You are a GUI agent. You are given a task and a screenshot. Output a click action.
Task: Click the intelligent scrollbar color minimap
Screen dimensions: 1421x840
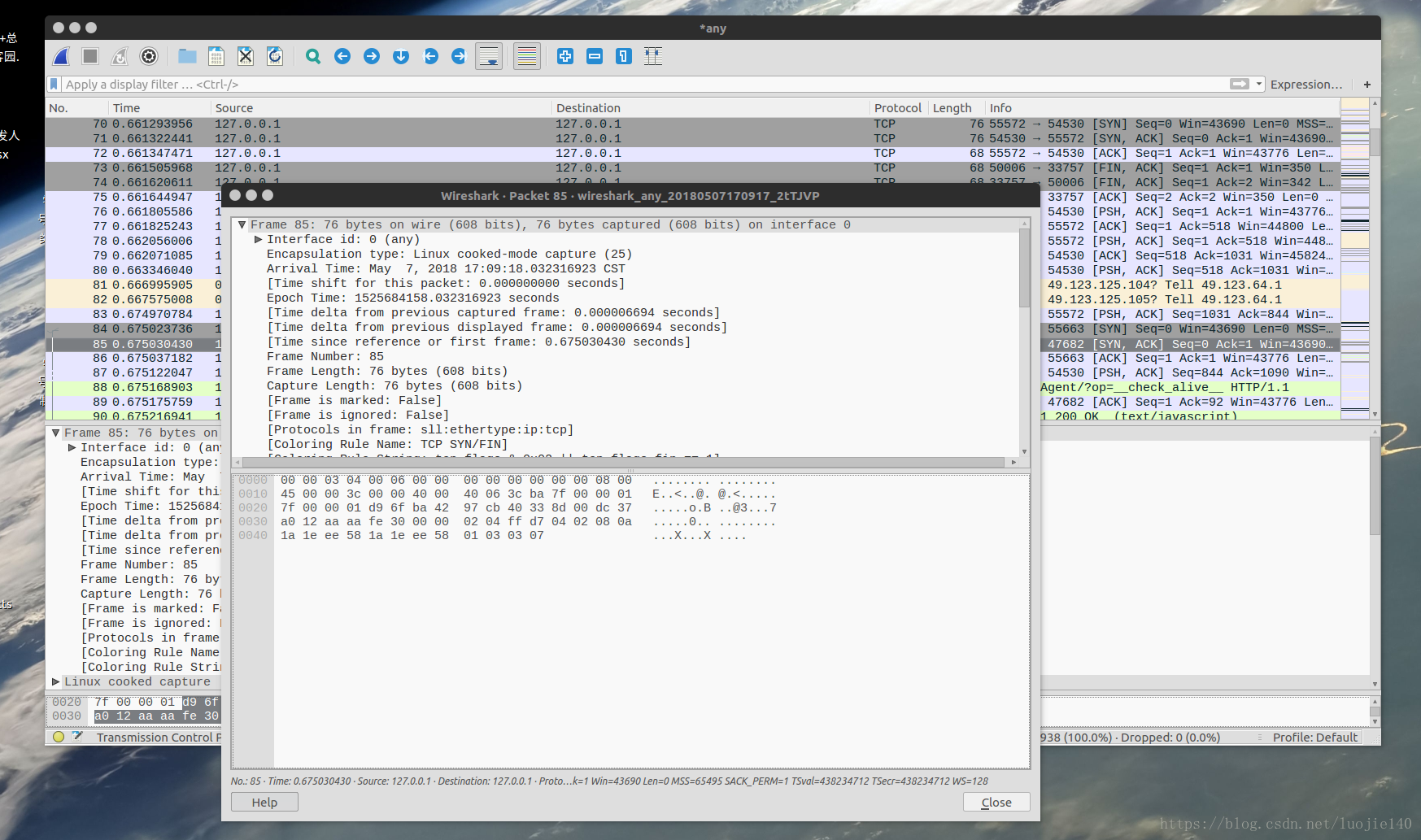pyautogui.click(x=1355, y=259)
